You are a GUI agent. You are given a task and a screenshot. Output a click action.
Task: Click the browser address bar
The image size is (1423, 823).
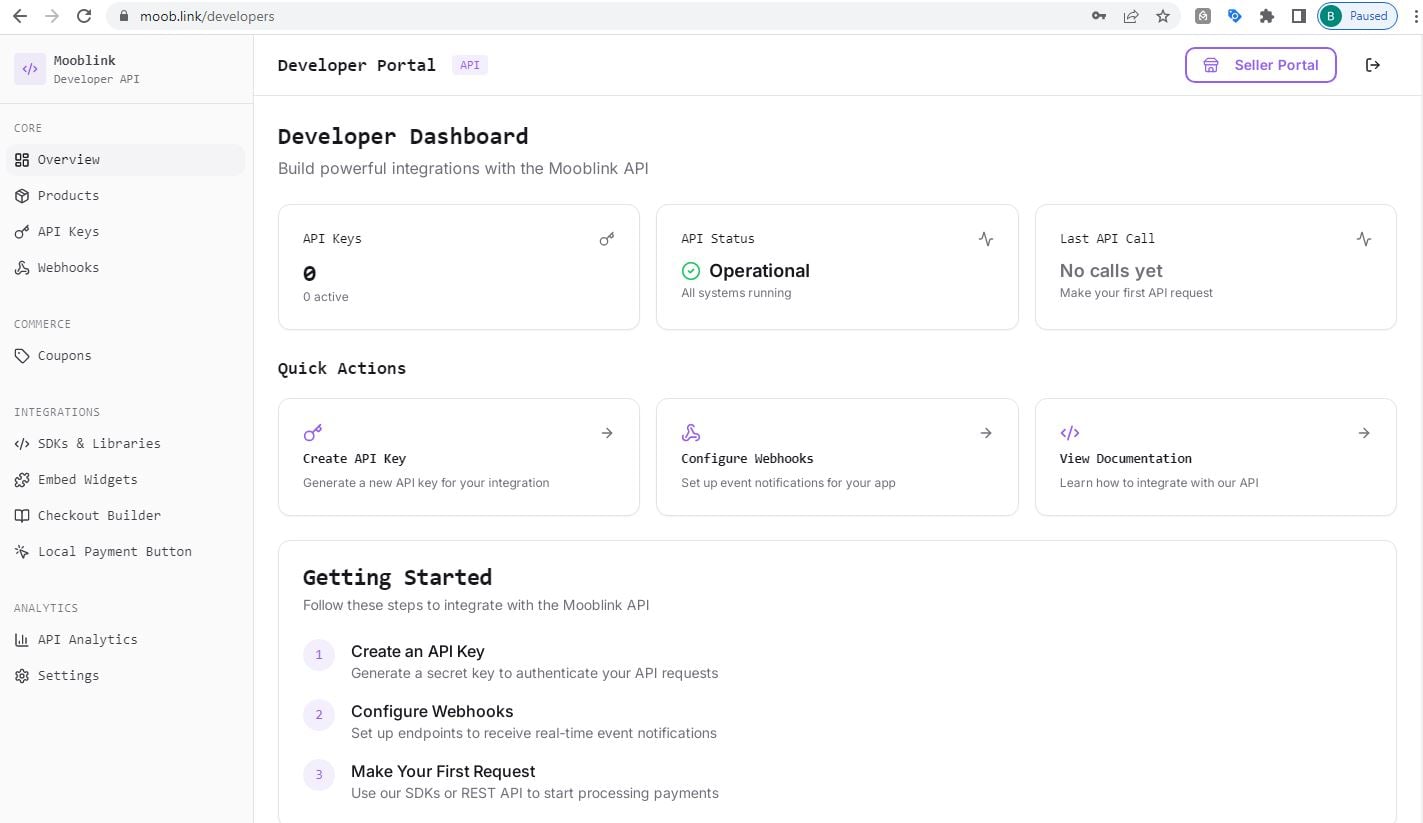[600, 16]
